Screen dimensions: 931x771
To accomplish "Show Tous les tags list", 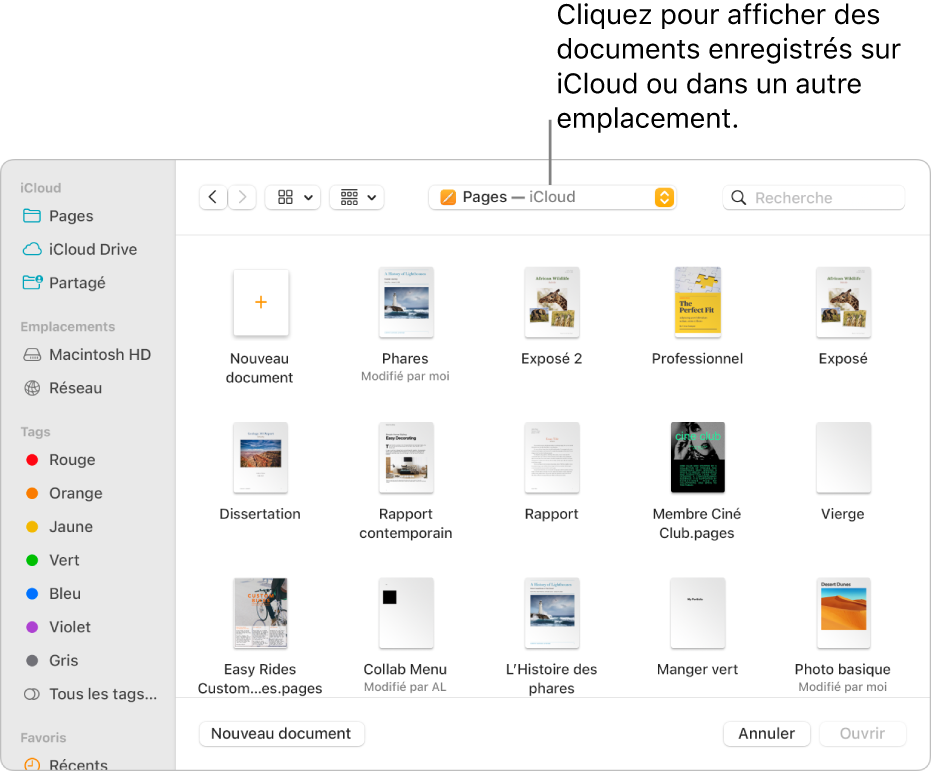I will tap(88, 694).
